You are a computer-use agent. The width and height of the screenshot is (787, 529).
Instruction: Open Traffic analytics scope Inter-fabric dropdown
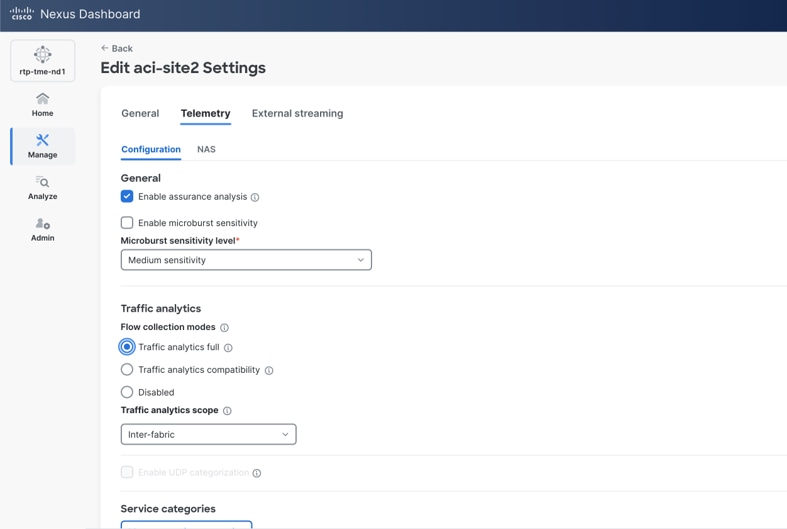click(x=208, y=434)
